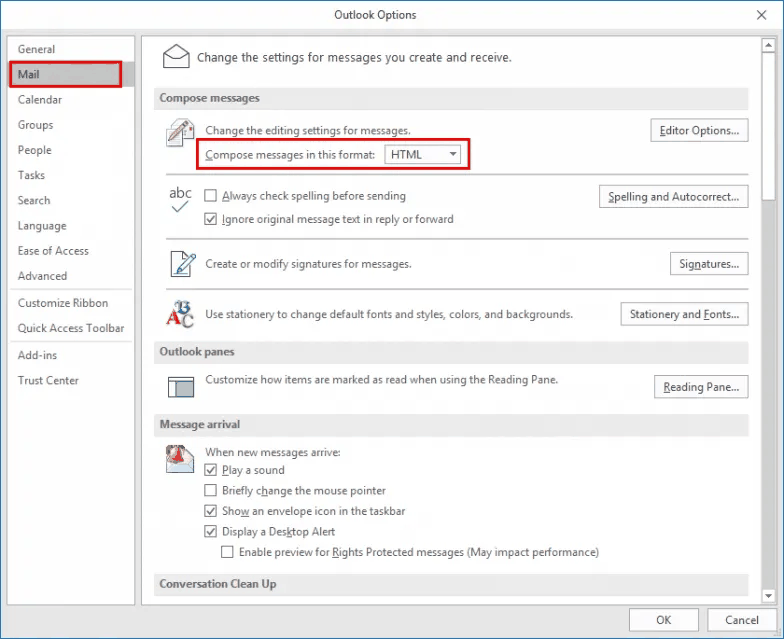Open Ease of Access settings
Viewport: 784px width, 639px height.
coord(71,251)
